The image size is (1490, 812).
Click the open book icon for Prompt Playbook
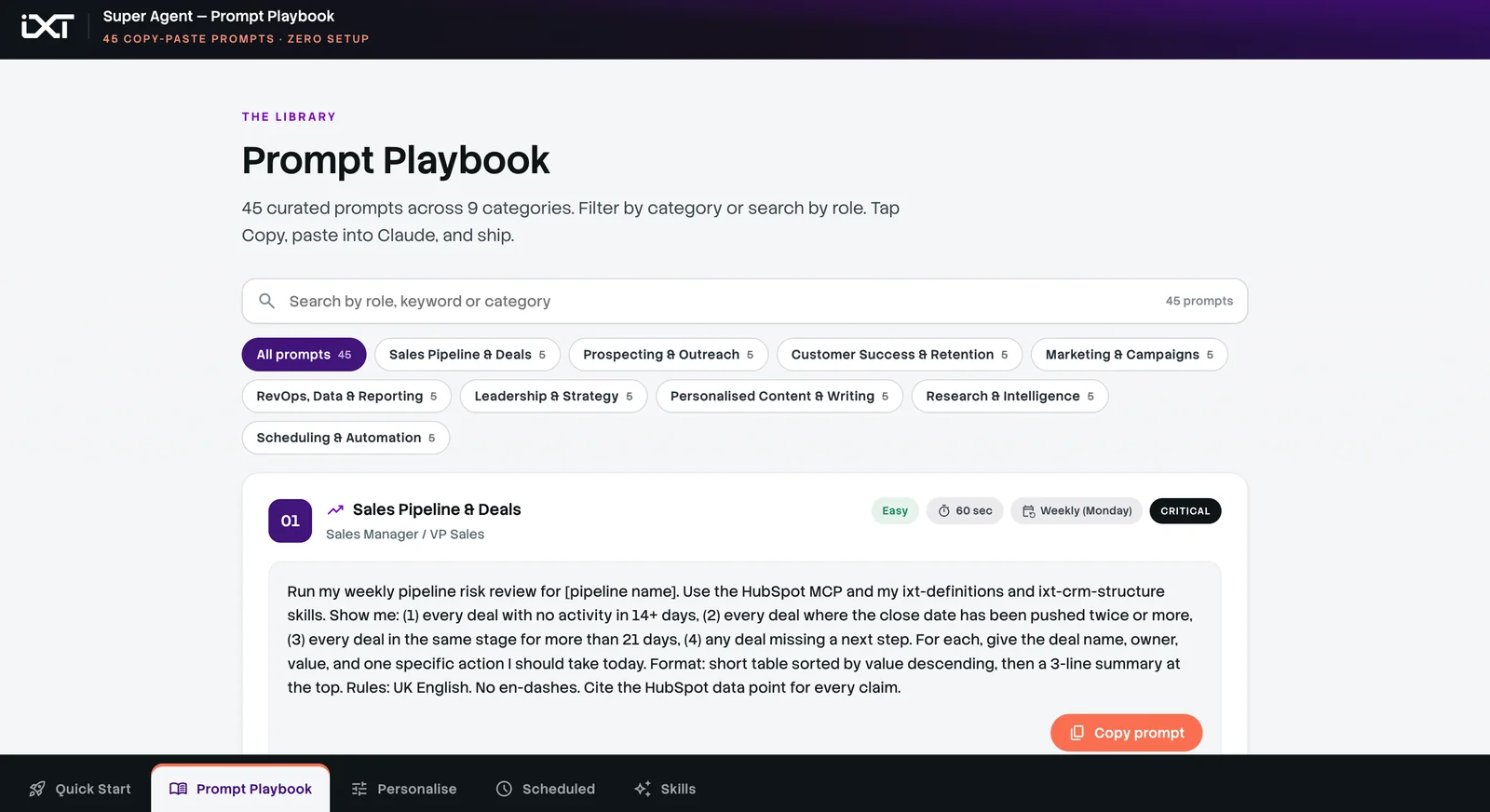[x=178, y=789]
